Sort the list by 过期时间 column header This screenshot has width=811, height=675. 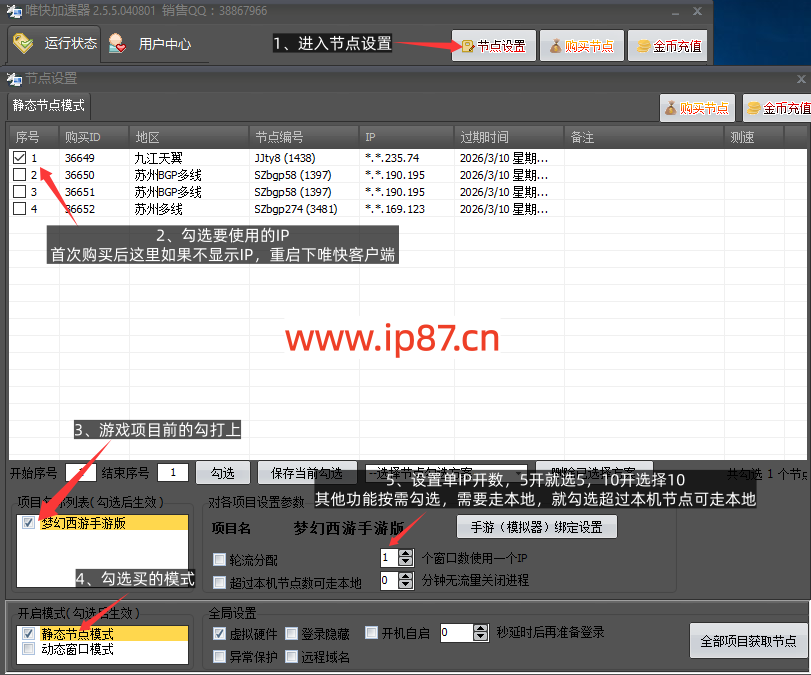coord(506,136)
